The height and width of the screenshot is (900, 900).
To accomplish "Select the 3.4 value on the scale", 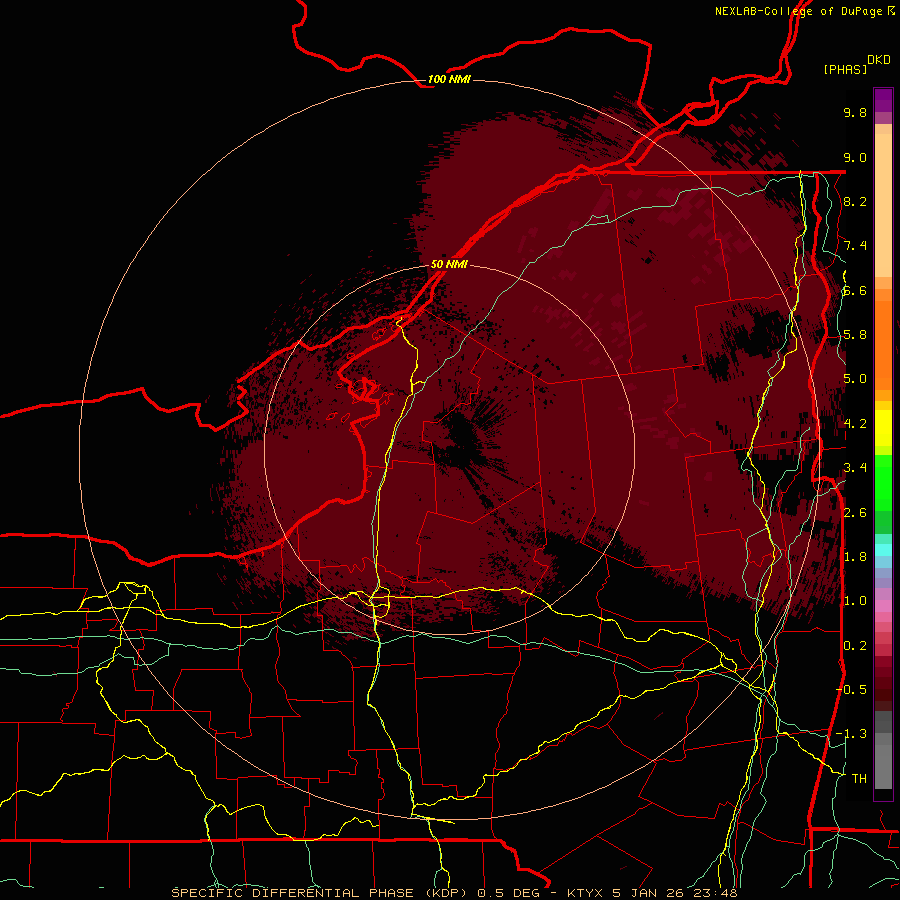I will [x=855, y=467].
